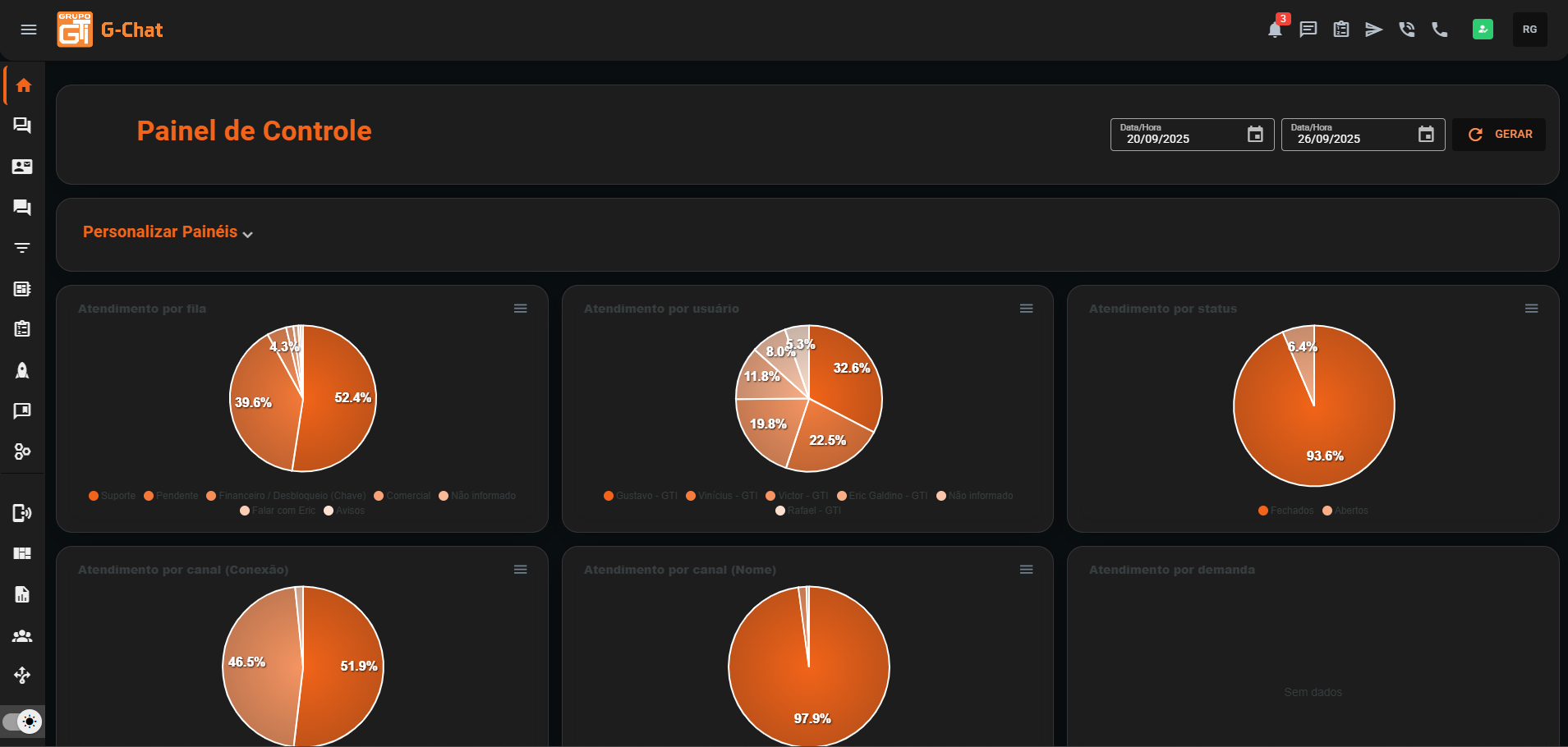Viewport: 1568px width, 747px height.
Task: Open the contact card sidebar icon
Action: [22, 167]
